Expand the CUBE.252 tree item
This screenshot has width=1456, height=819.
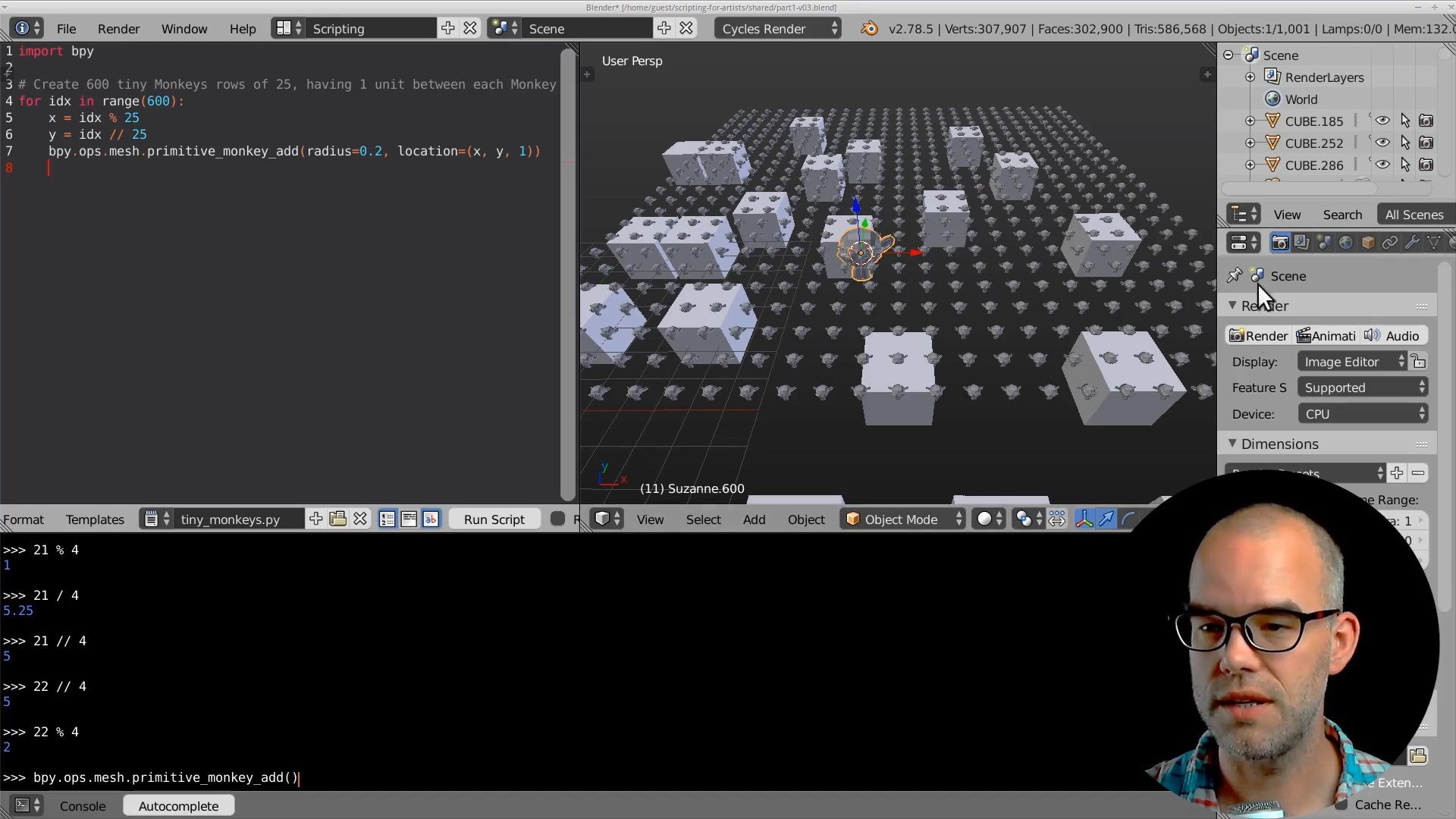tap(1250, 143)
